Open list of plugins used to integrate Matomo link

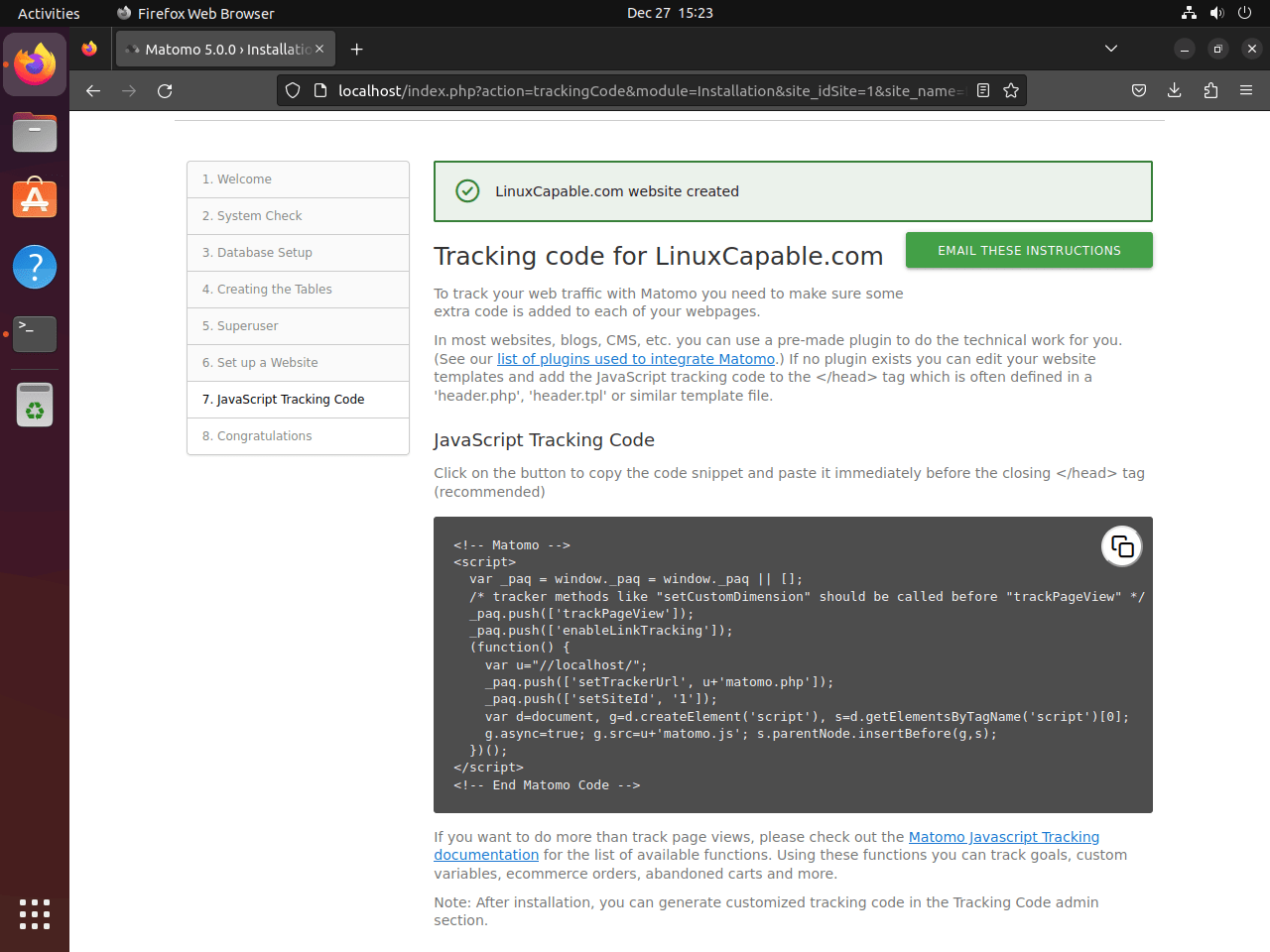pos(636,359)
